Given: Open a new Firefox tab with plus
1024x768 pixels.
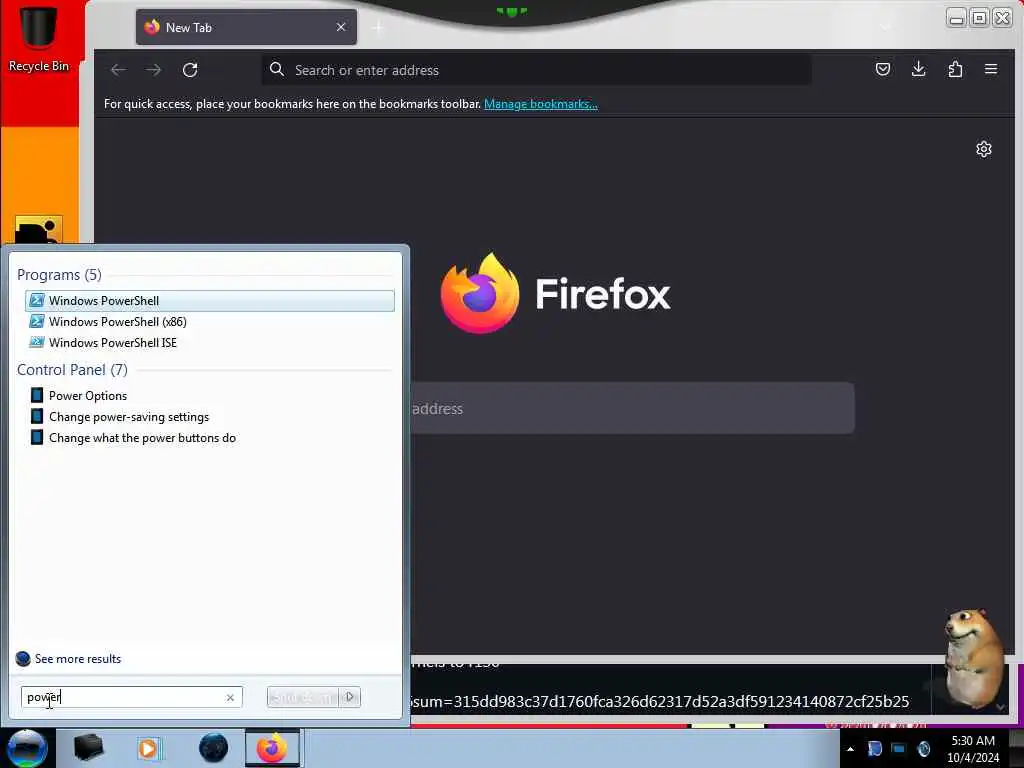Looking at the screenshot, I should pos(377,27).
